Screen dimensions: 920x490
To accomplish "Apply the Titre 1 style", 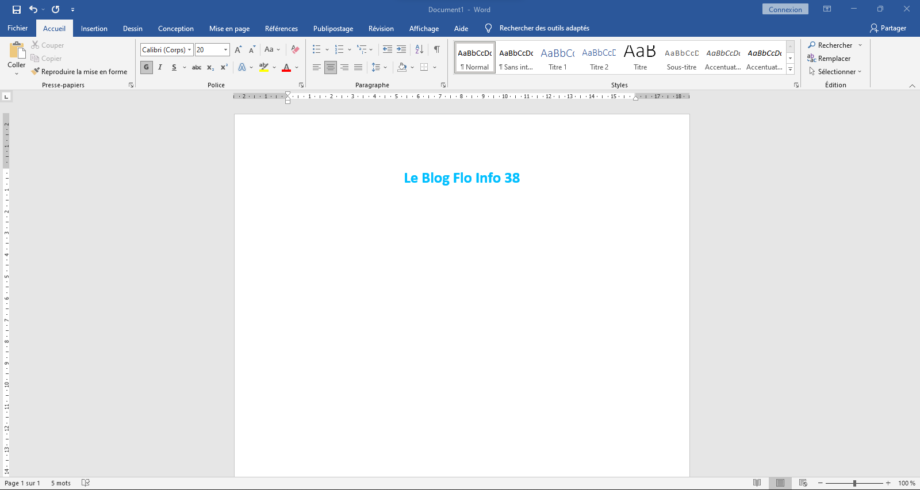I will point(557,58).
